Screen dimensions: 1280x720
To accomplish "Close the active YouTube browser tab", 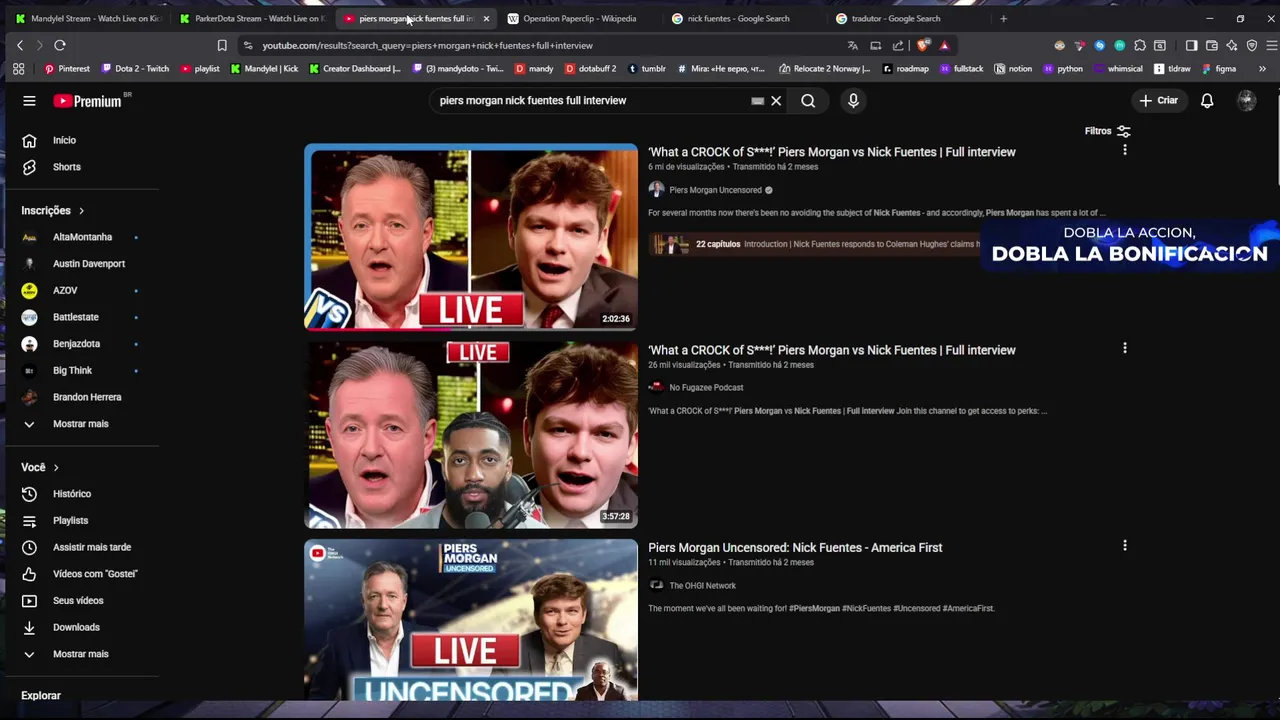I will pyautogui.click(x=486, y=18).
